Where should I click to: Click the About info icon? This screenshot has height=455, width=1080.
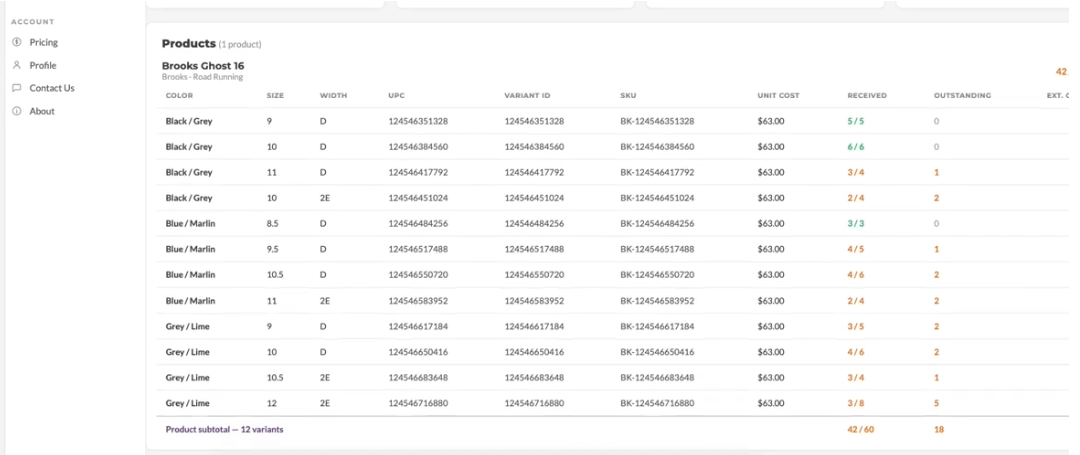[17, 111]
